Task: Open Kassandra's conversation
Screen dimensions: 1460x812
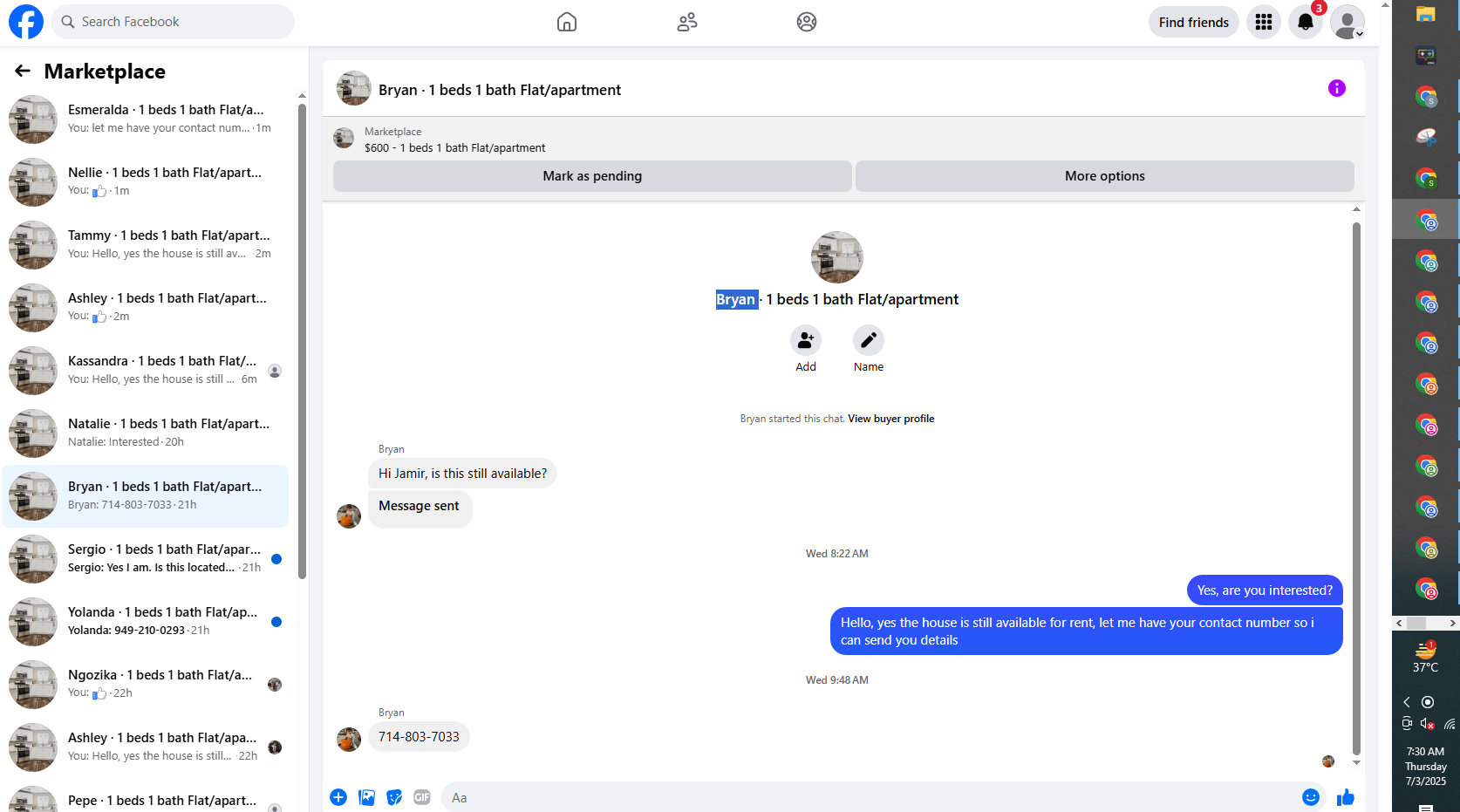Action: tap(146, 371)
